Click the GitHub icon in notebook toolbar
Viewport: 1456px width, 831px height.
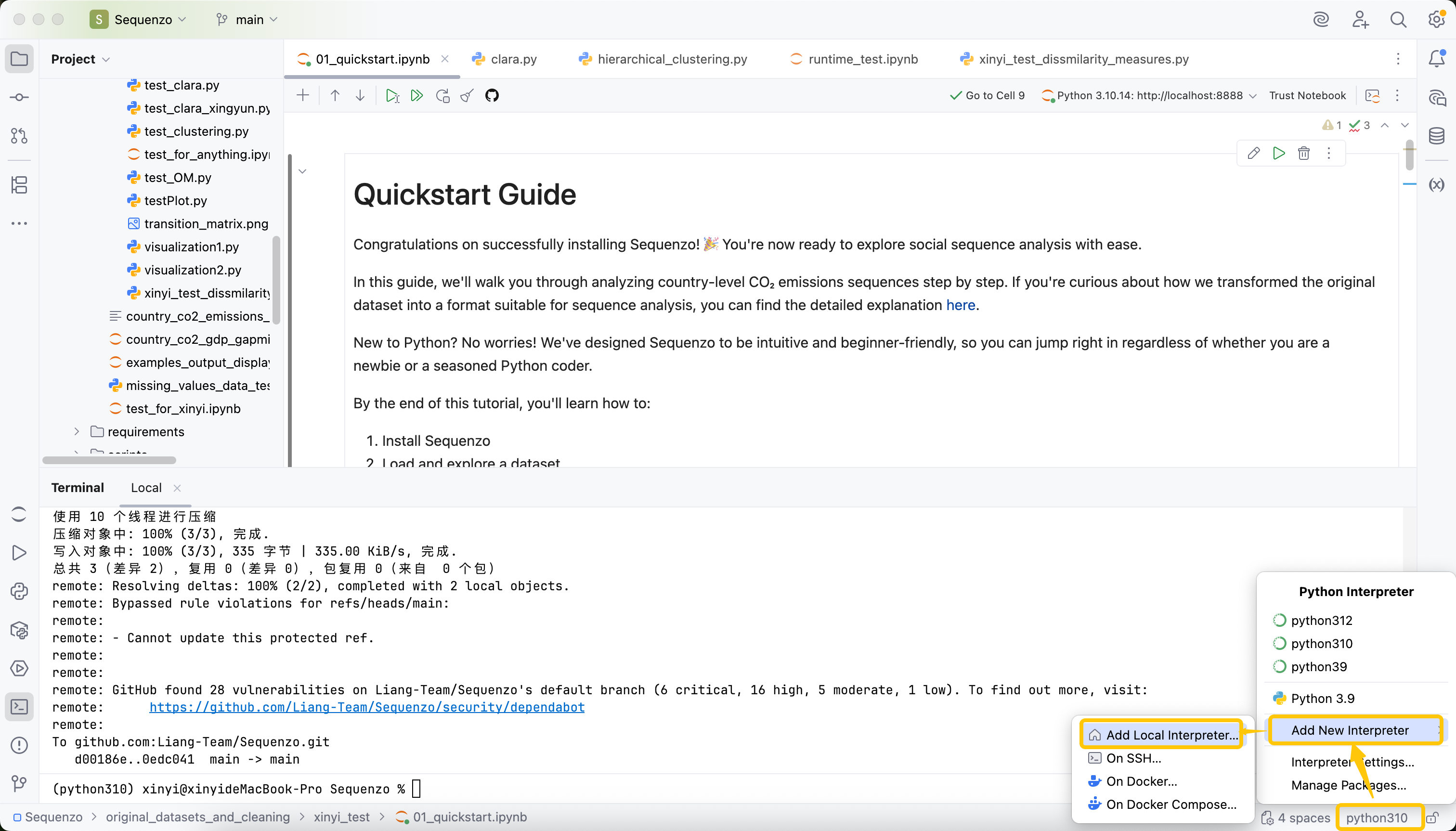[x=492, y=95]
